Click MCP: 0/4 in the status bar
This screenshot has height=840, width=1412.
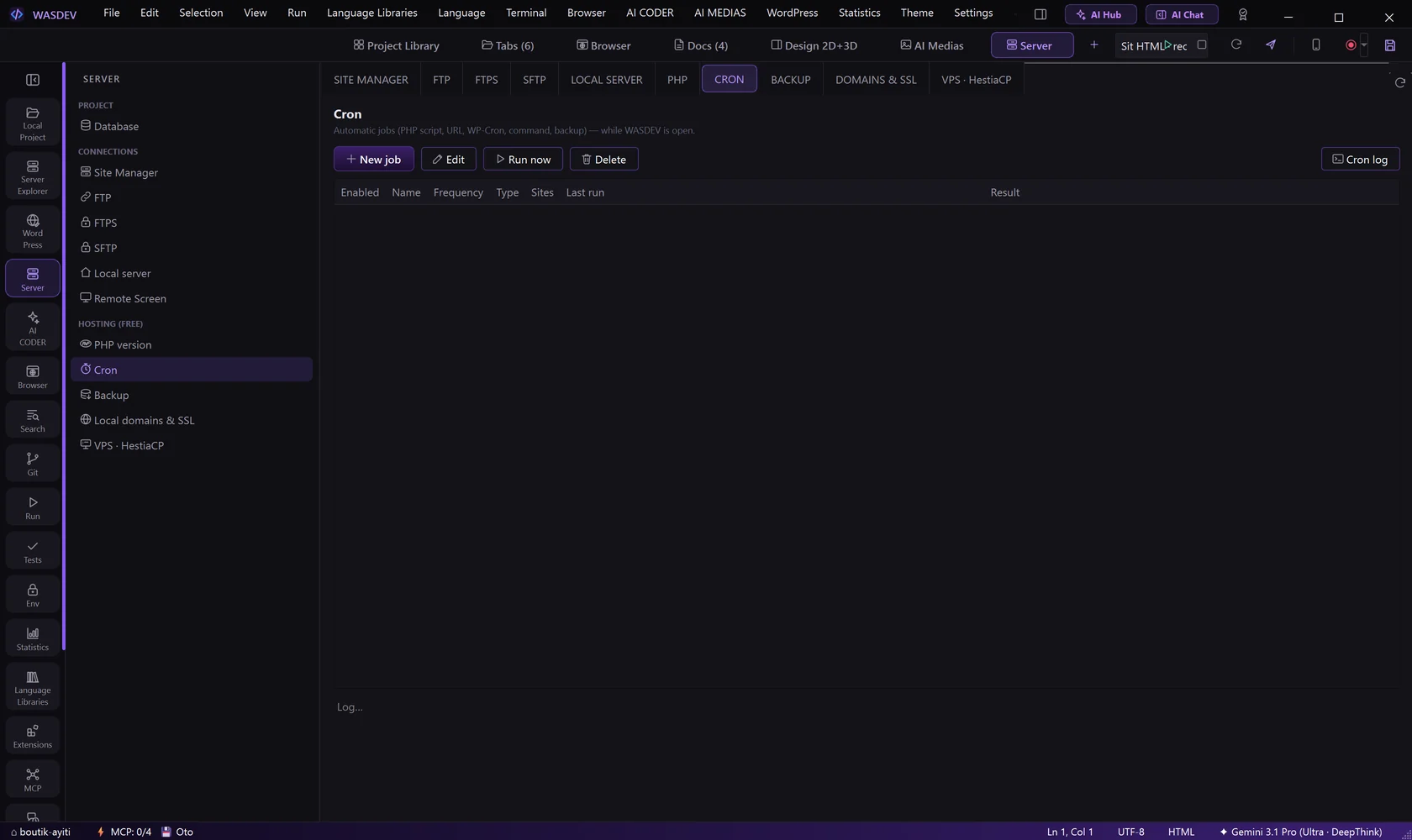coord(124,832)
